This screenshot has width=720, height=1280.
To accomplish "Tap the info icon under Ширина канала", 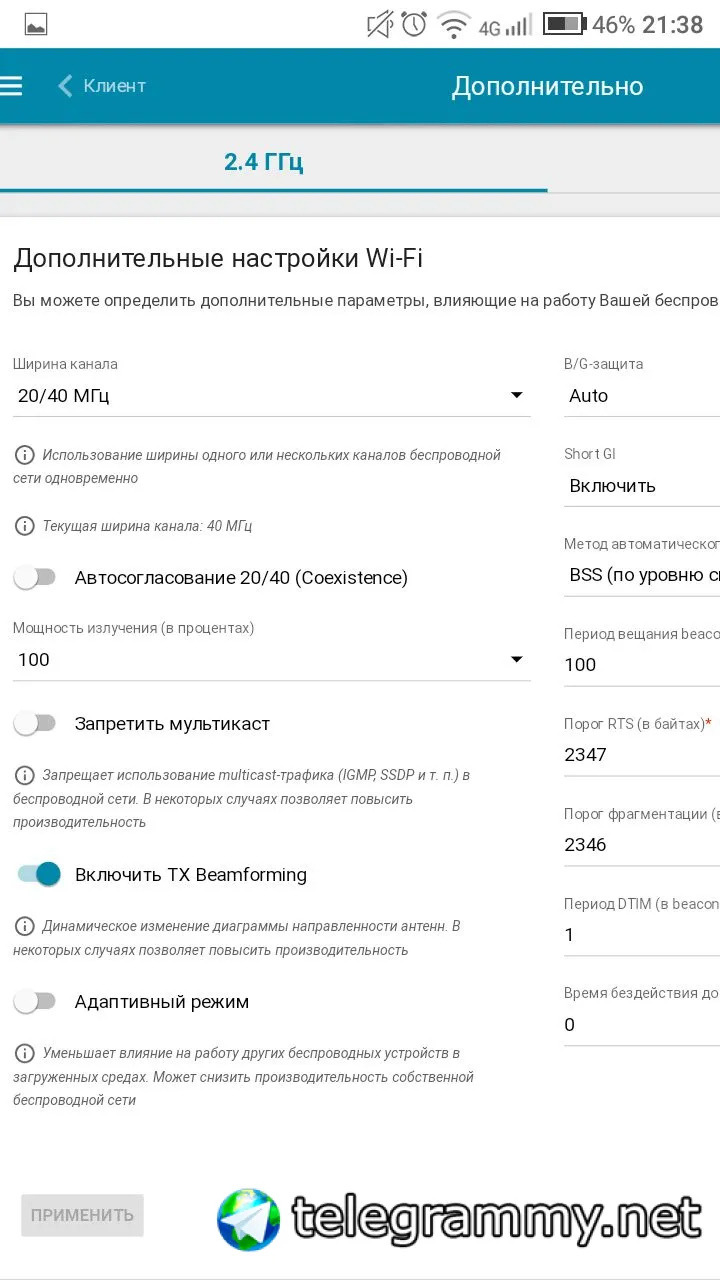I will pos(23,455).
